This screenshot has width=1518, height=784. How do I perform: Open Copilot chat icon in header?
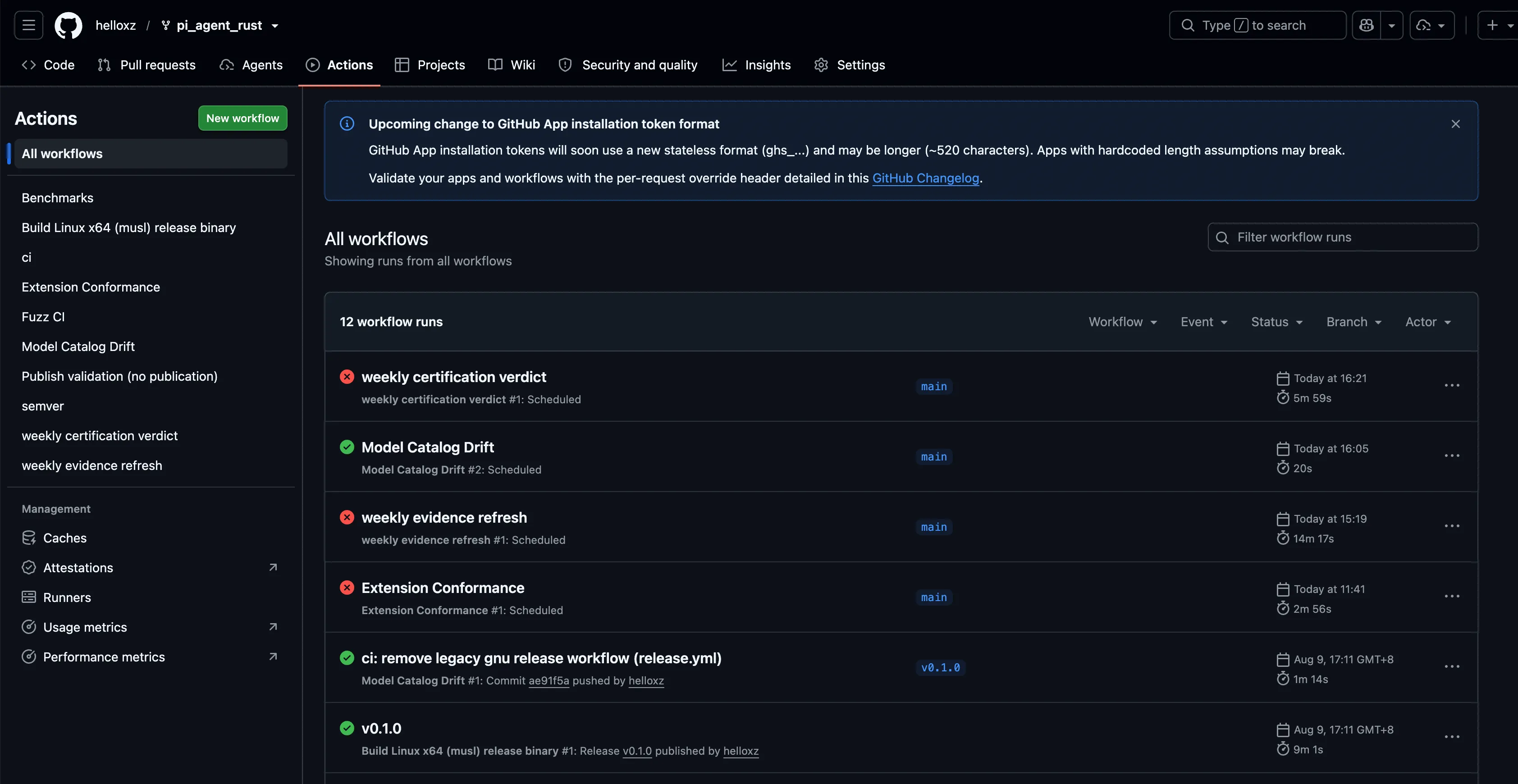coord(1367,25)
